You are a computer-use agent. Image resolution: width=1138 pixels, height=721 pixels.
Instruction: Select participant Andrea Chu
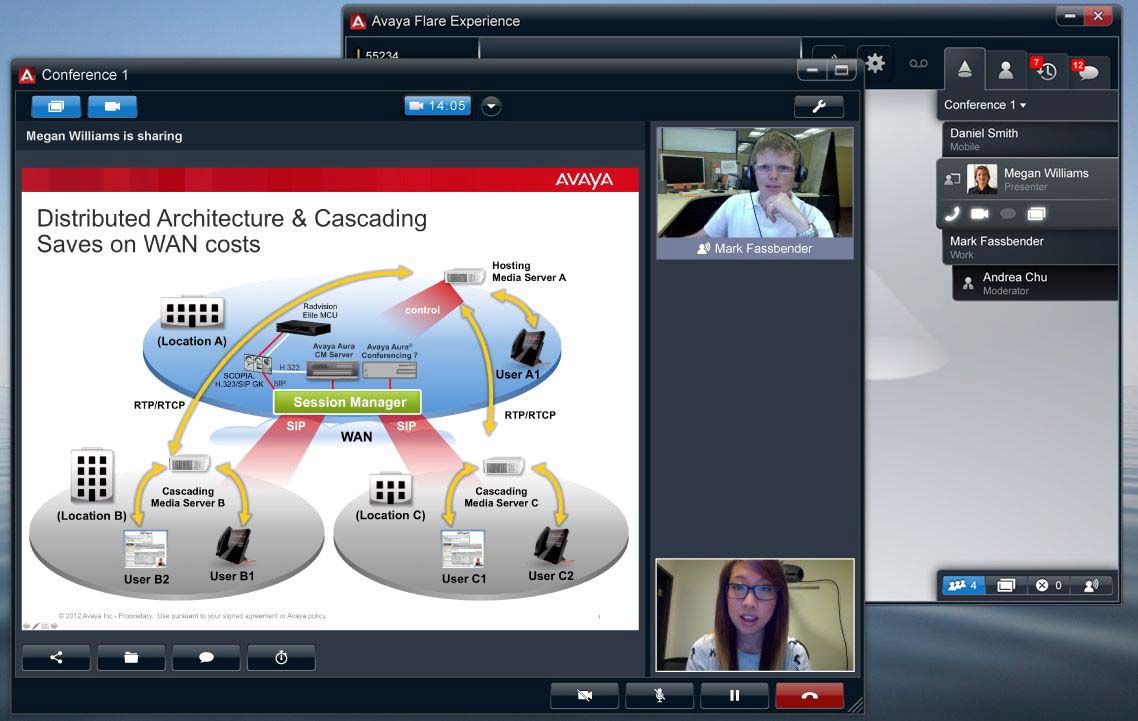(1035, 283)
